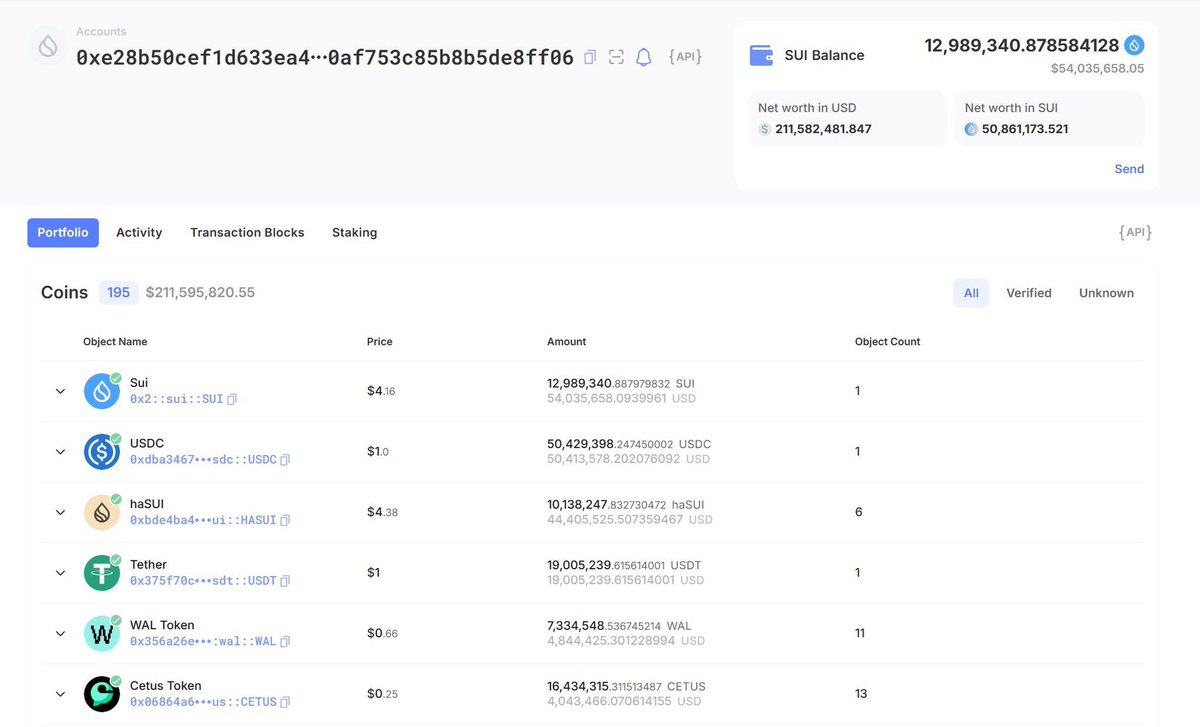The height and width of the screenshot is (727, 1200).
Task: Click the haSUI coin logo
Action: (102, 512)
